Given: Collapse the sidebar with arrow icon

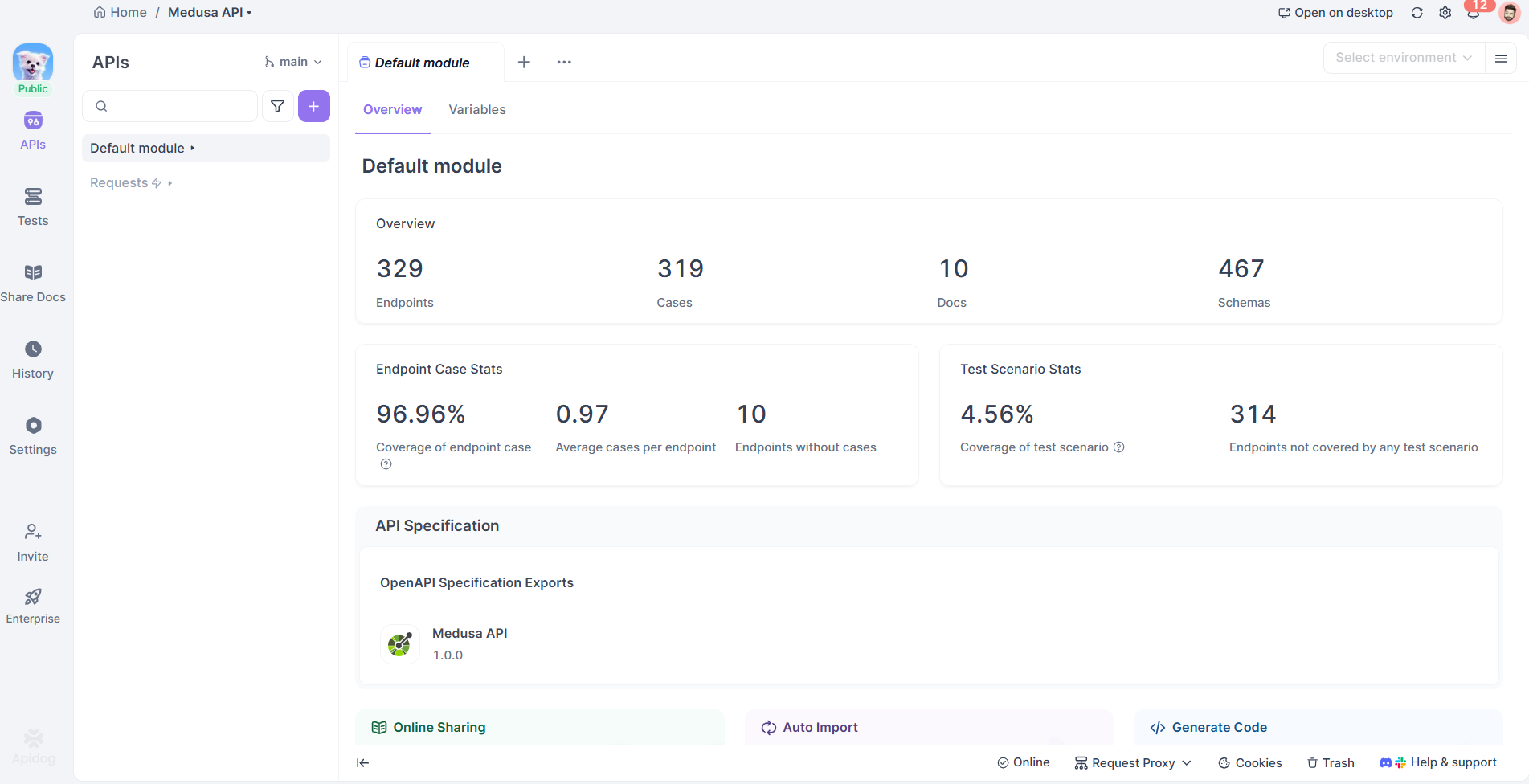Looking at the screenshot, I should coord(363,763).
